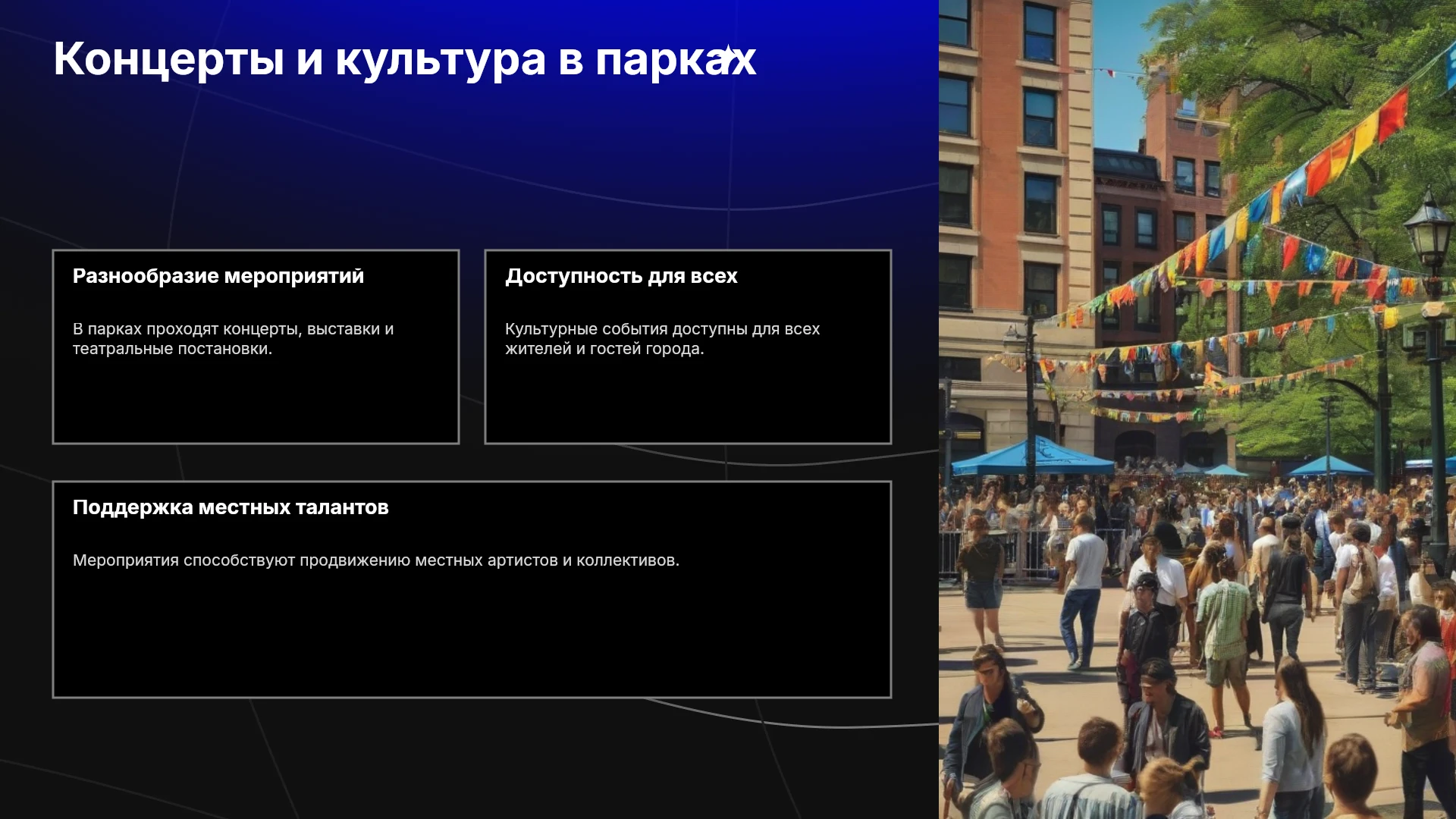The image size is (1456, 819).
Task: Click the text "Культурные события доступны для всех жителей"
Action: [x=662, y=339]
